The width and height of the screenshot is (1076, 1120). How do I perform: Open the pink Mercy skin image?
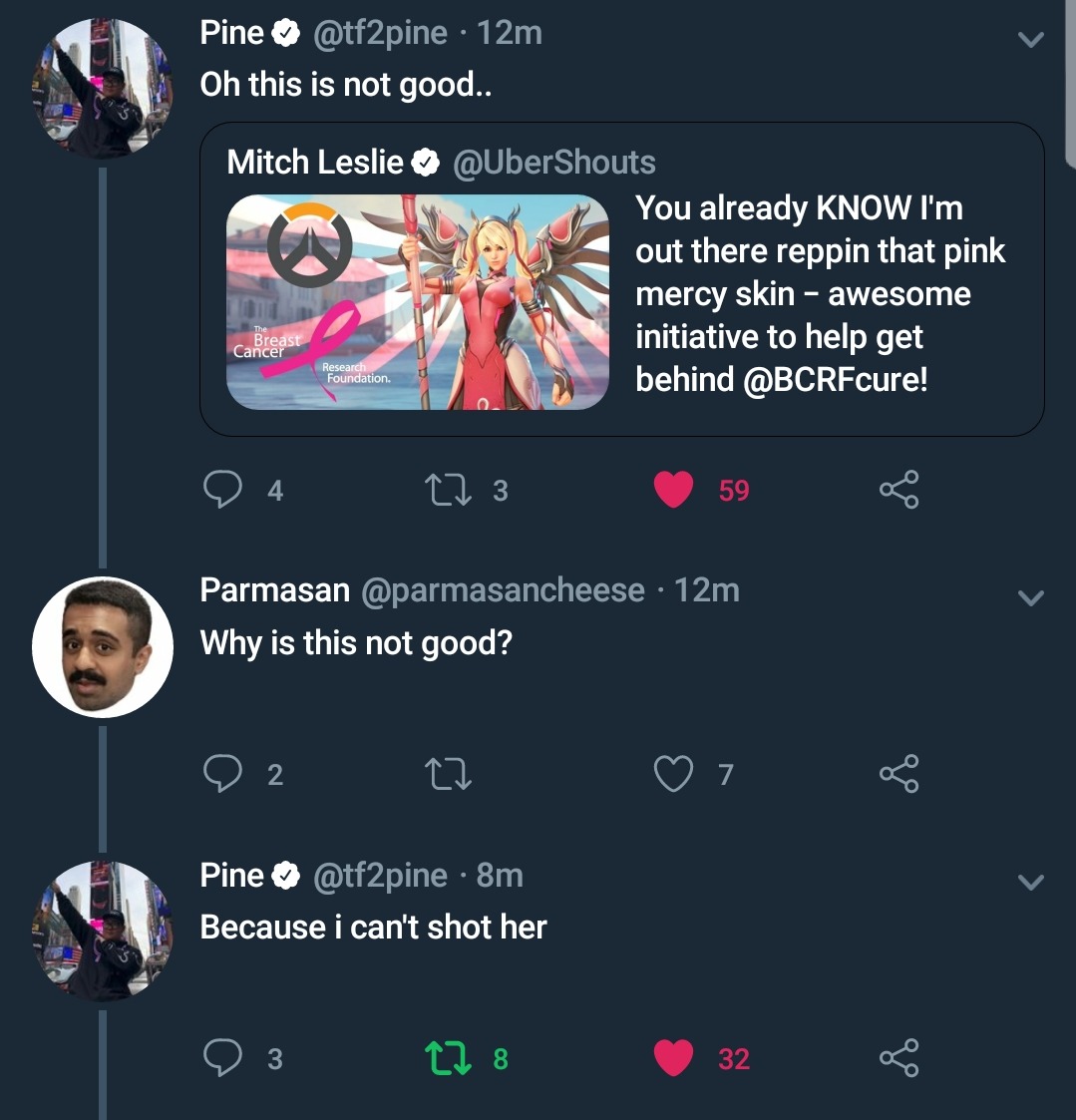(418, 302)
